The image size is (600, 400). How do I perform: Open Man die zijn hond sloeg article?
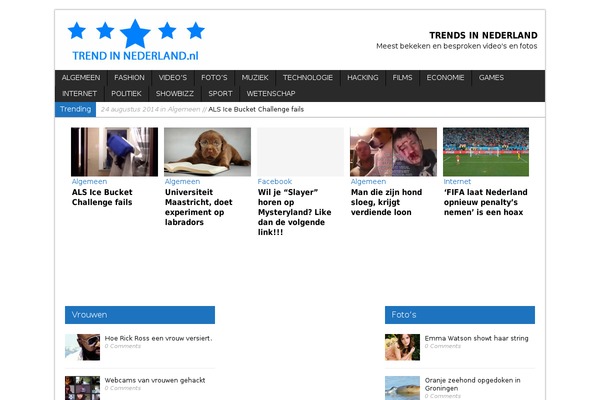[386, 202]
